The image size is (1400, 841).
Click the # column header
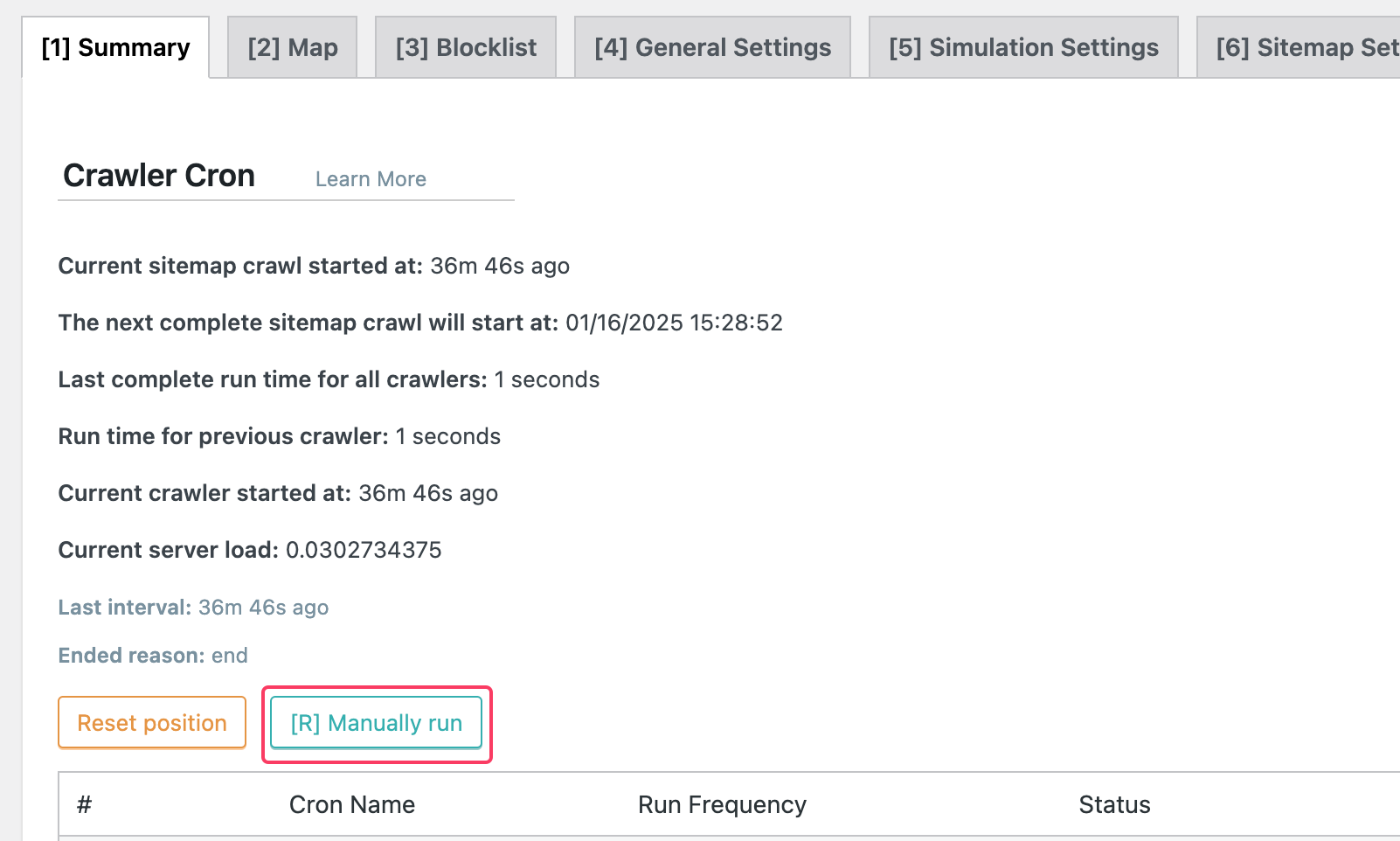pyautogui.click(x=84, y=804)
